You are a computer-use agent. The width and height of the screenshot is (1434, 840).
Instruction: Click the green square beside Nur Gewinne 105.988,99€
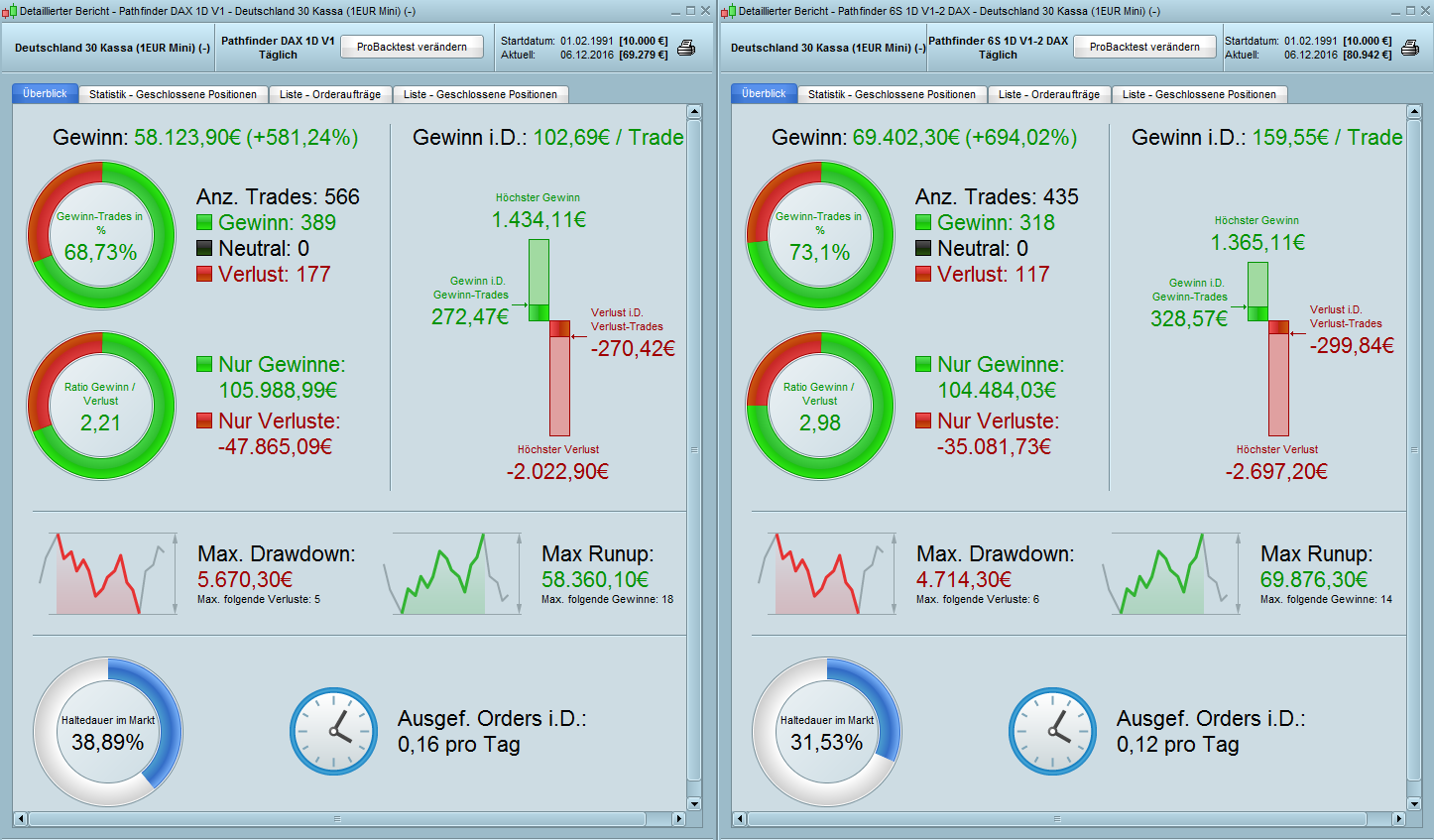204,365
